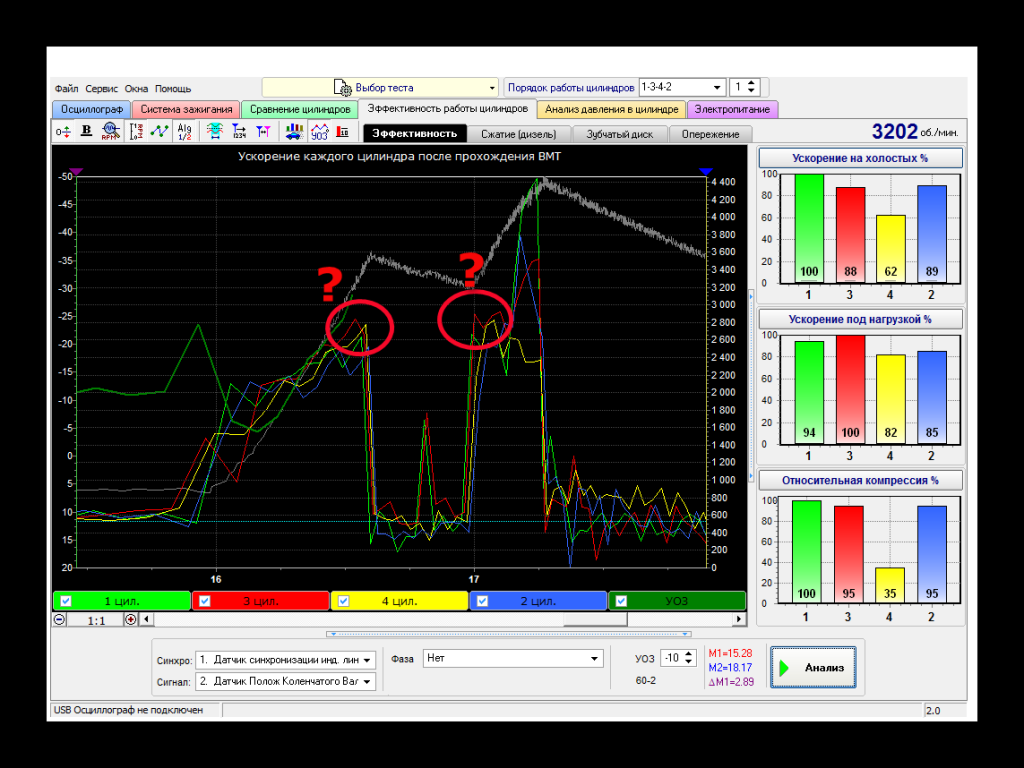Click the 'Относительная компрессия %' header
The image size is (1024, 768).
tap(860, 481)
